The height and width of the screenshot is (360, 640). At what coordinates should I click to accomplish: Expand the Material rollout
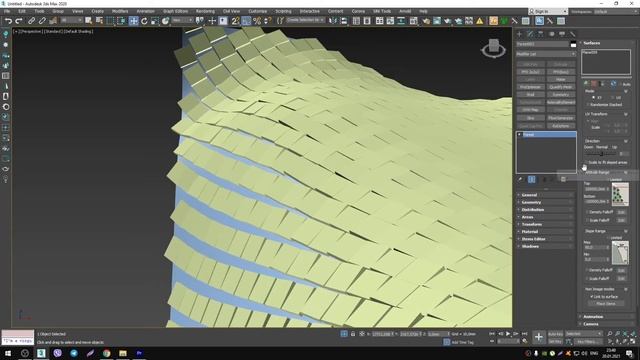point(545,232)
